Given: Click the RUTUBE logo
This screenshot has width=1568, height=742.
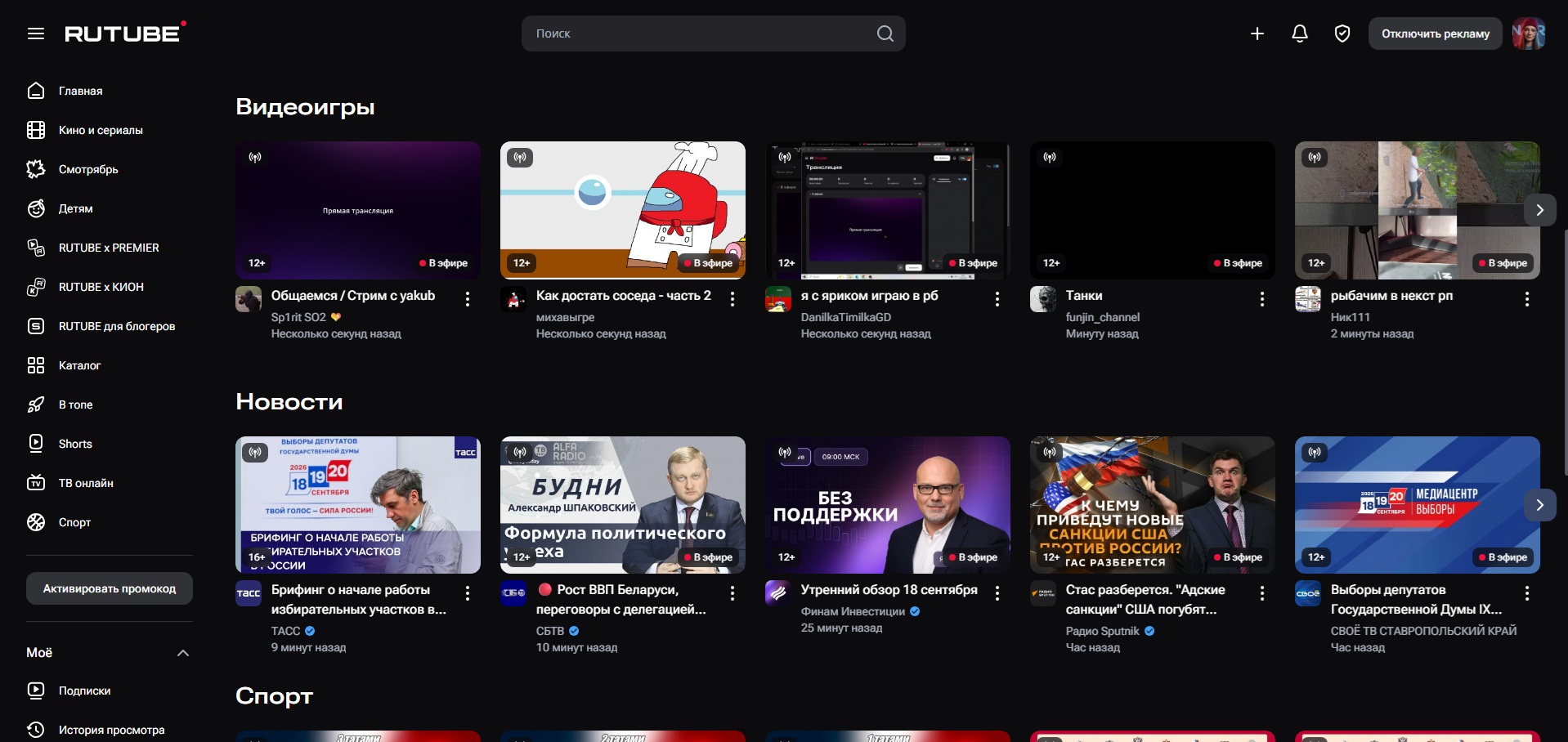Looking at the screenshot, I should tap(125, 33).
